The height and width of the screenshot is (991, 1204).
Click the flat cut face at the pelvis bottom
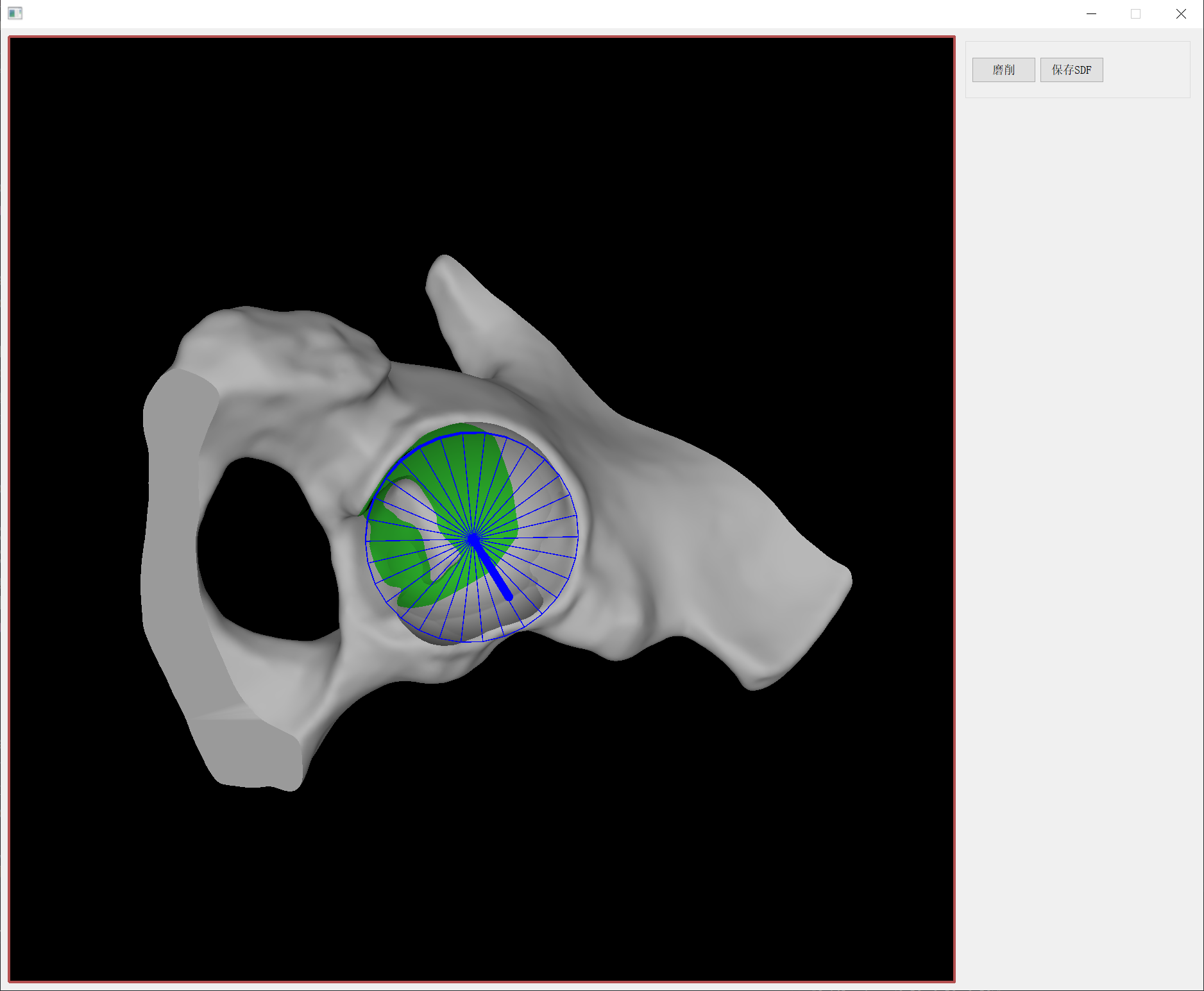click(250, 750)
